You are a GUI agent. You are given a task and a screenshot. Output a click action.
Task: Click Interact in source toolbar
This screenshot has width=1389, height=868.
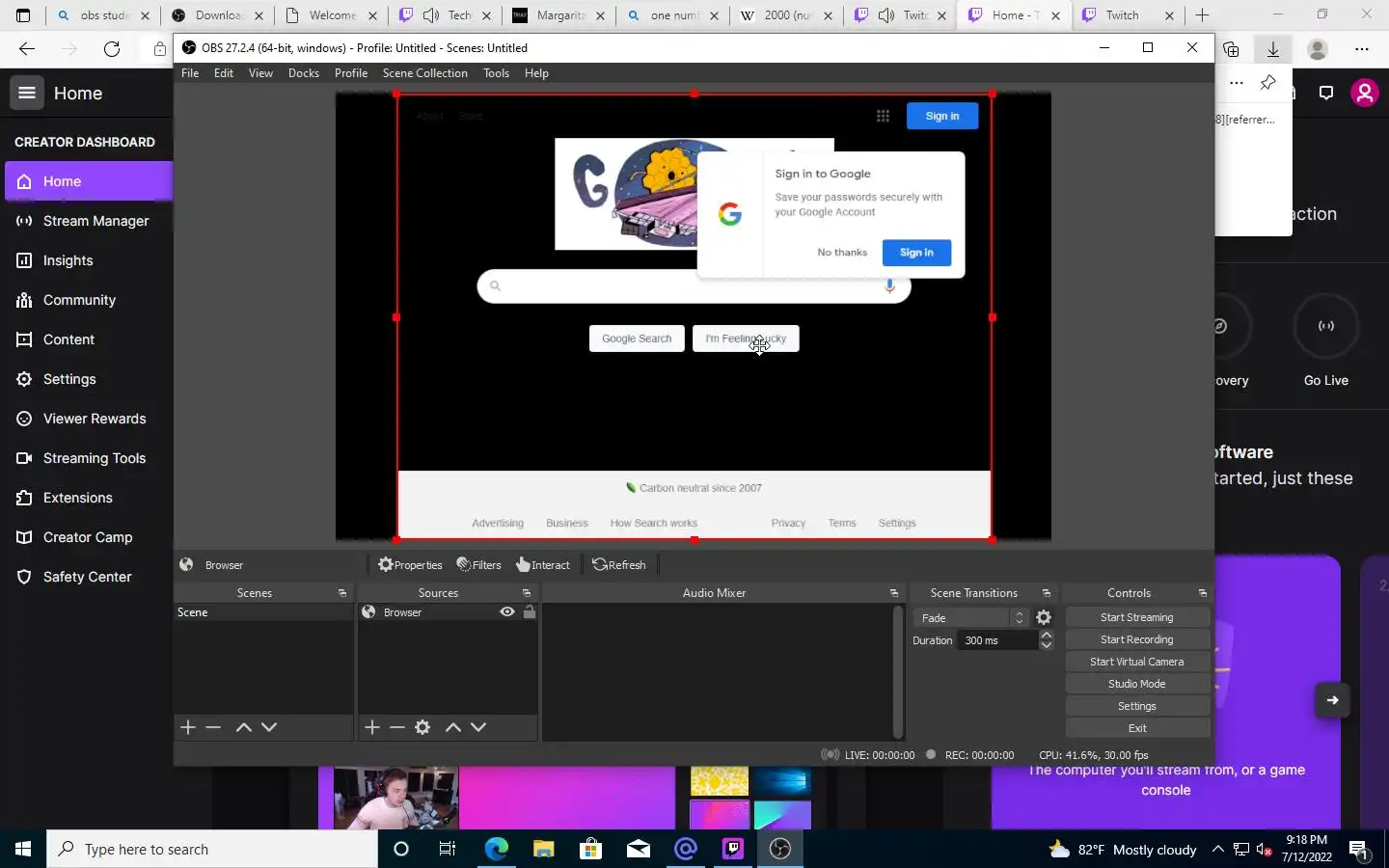click(x=543, y=565)
